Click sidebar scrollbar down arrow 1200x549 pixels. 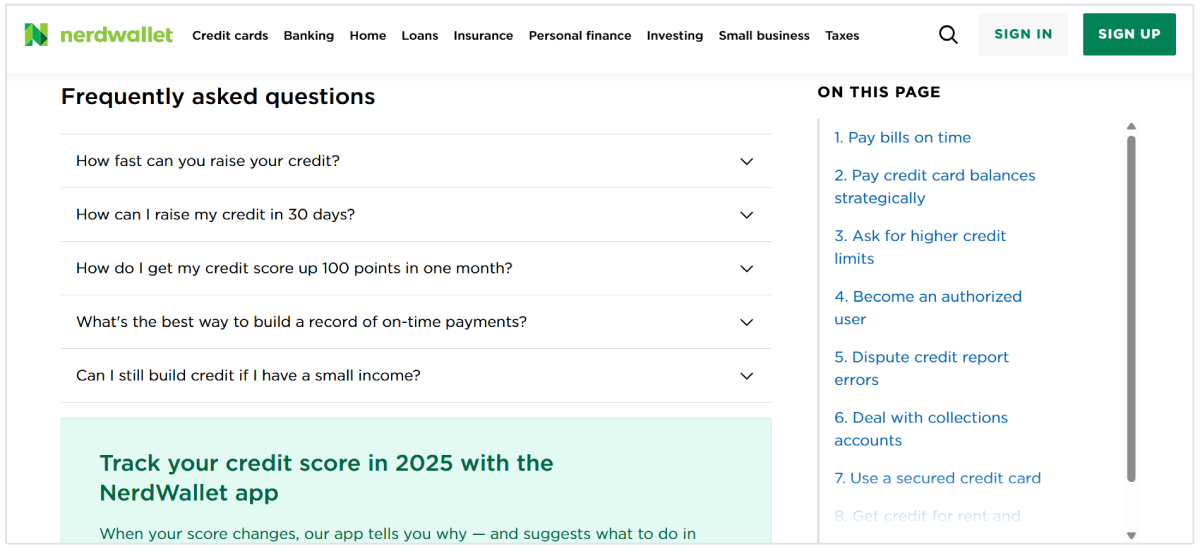(1131, 536)
